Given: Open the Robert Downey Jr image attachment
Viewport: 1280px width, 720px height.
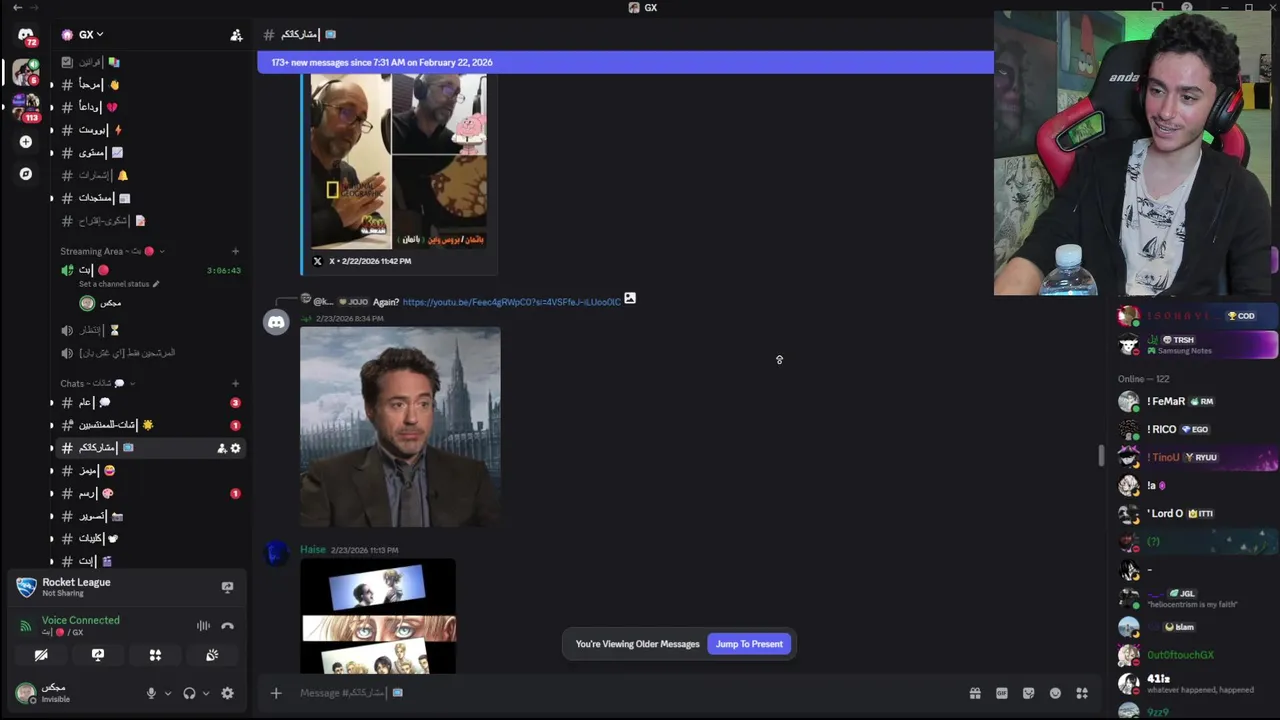Looking at the screenshot, I should tap(400, 427).
